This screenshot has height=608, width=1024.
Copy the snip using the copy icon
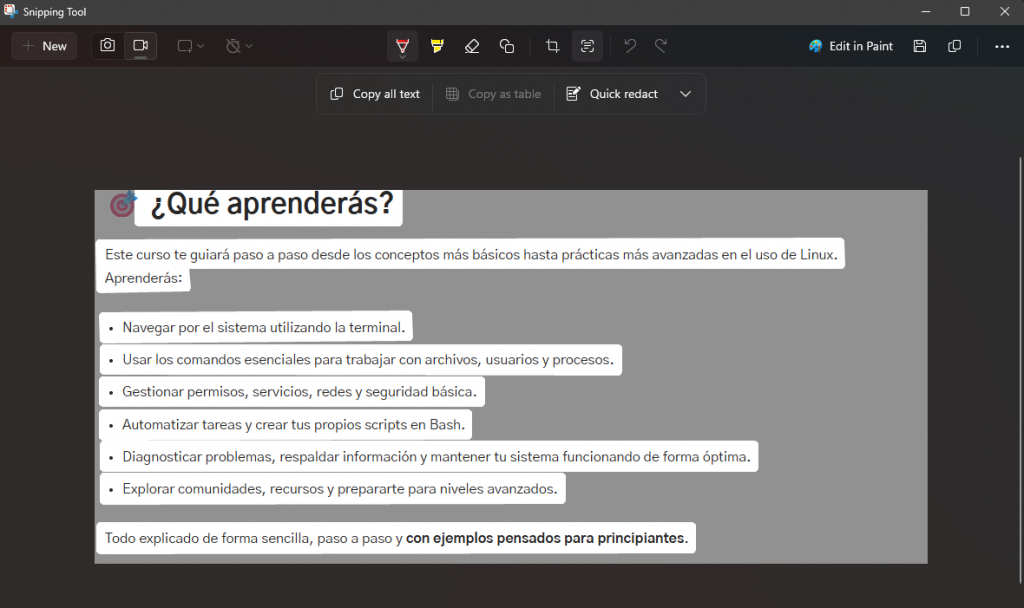coord(955,46)
